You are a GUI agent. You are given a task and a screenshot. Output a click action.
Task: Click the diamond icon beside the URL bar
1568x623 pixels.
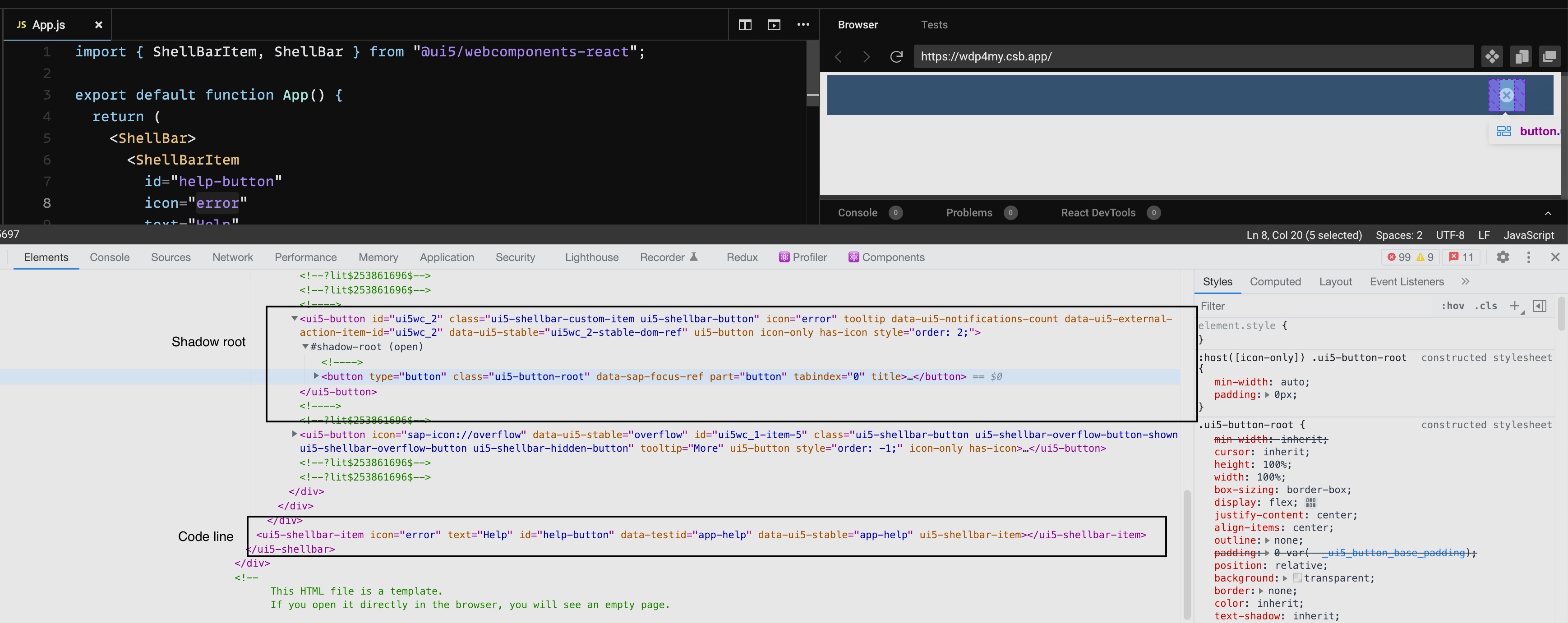pyautogui.click(x=1492, y=56)
